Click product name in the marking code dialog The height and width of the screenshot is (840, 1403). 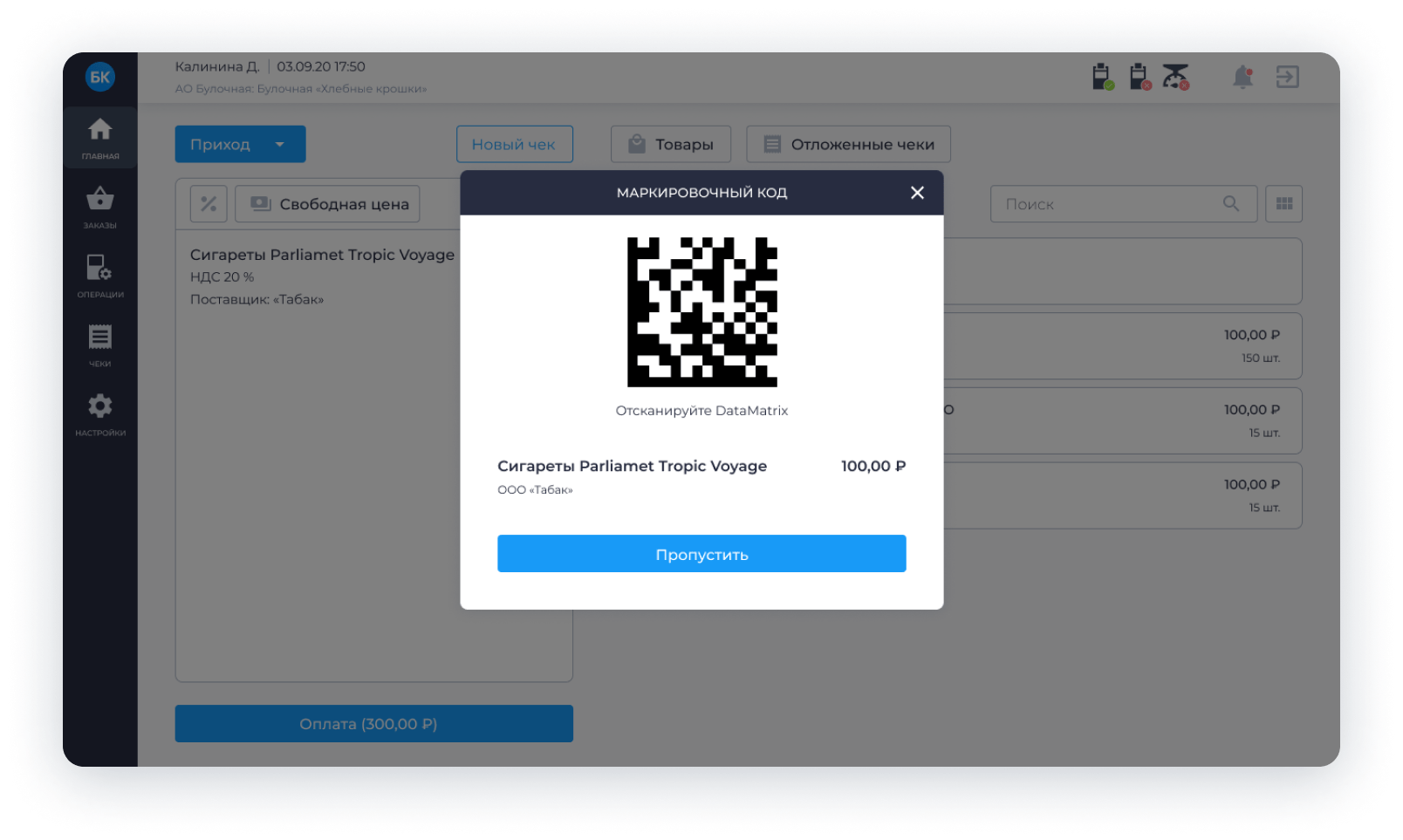click(x=633, y=466)
